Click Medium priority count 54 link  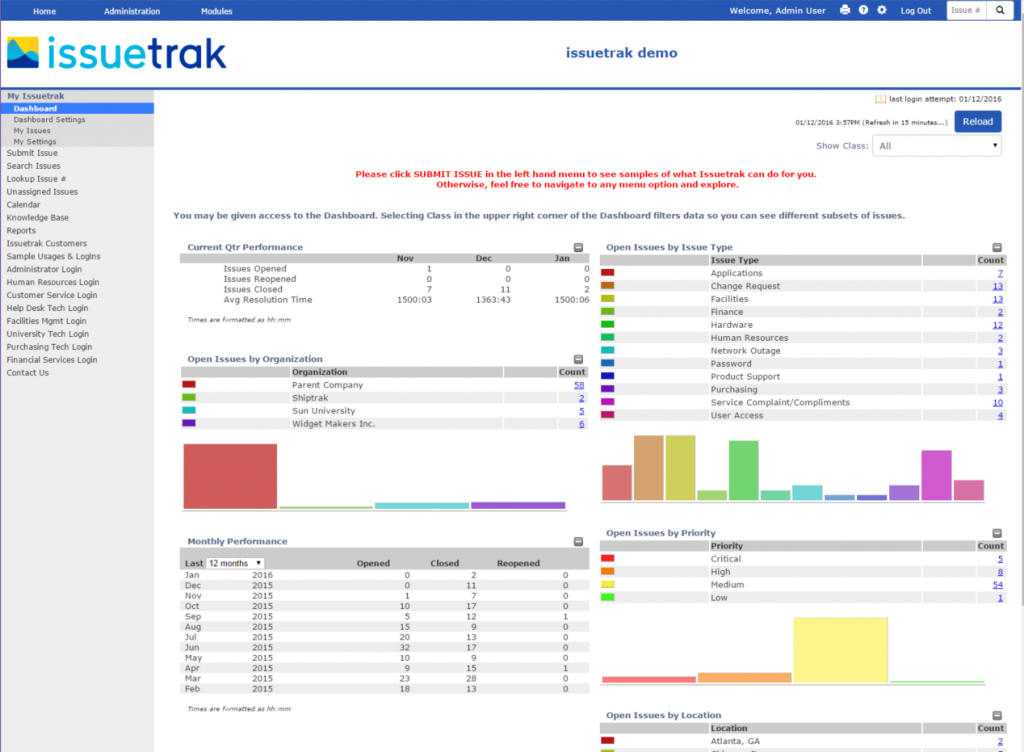tap(997, 586)
